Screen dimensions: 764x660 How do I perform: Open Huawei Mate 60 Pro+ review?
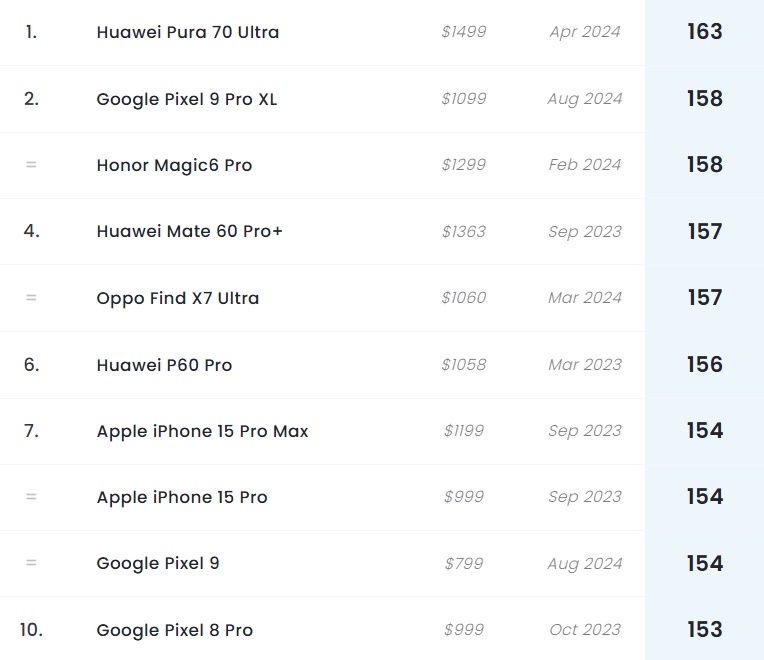coord(189,231)
